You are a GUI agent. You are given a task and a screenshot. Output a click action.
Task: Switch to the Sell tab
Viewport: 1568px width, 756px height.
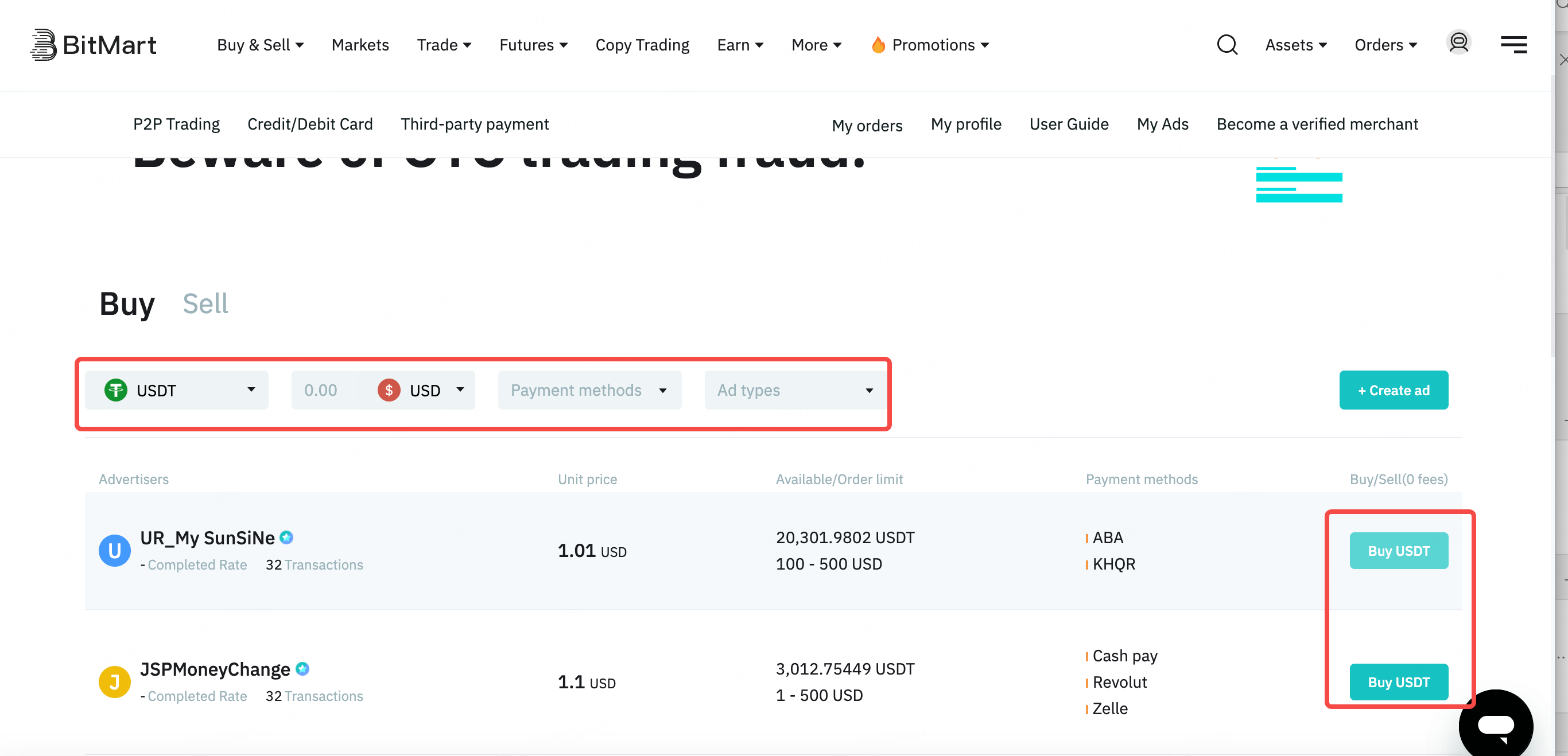click(x=205, y=303)
